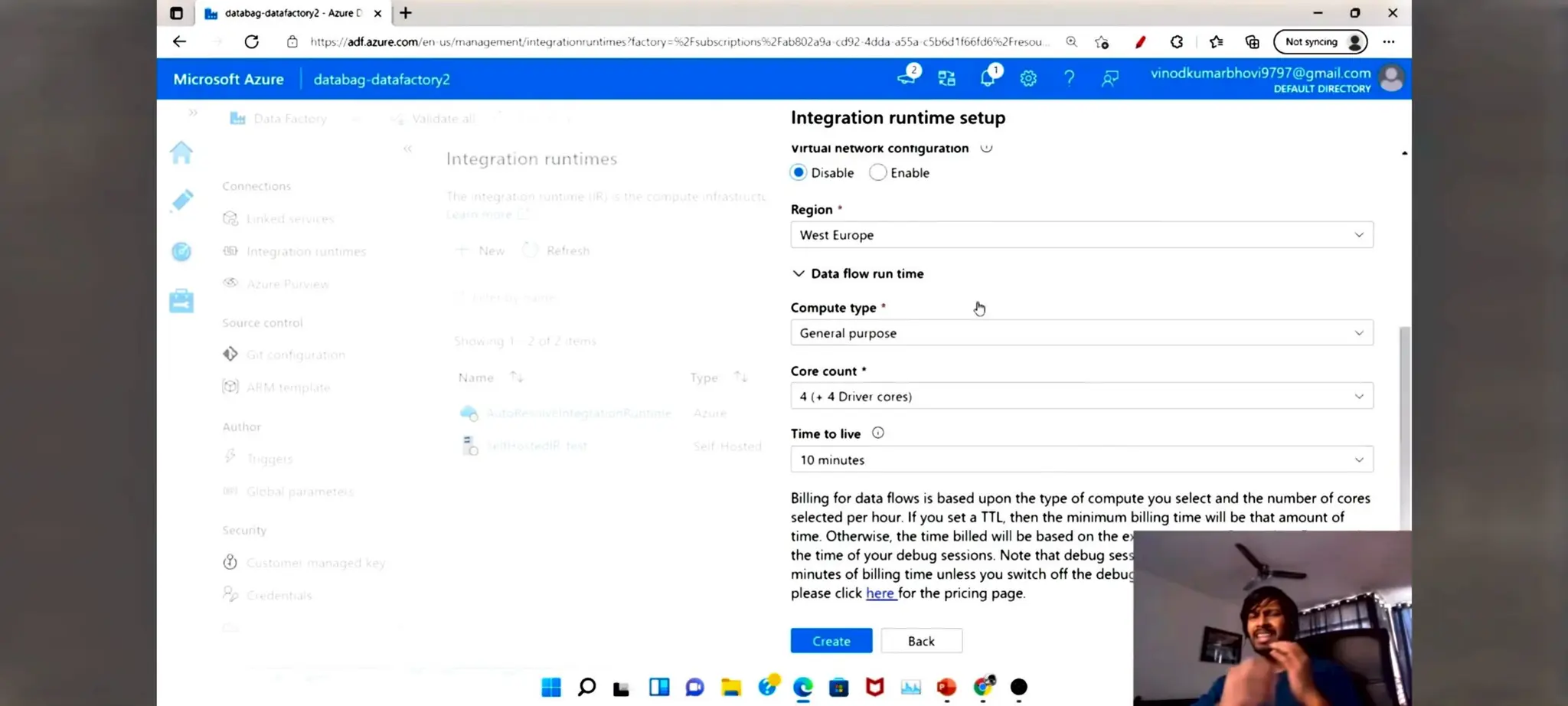This screenshot has width=1568, height=706.
Task: Open Triggers under Author
Action: [x=269, y=459]
